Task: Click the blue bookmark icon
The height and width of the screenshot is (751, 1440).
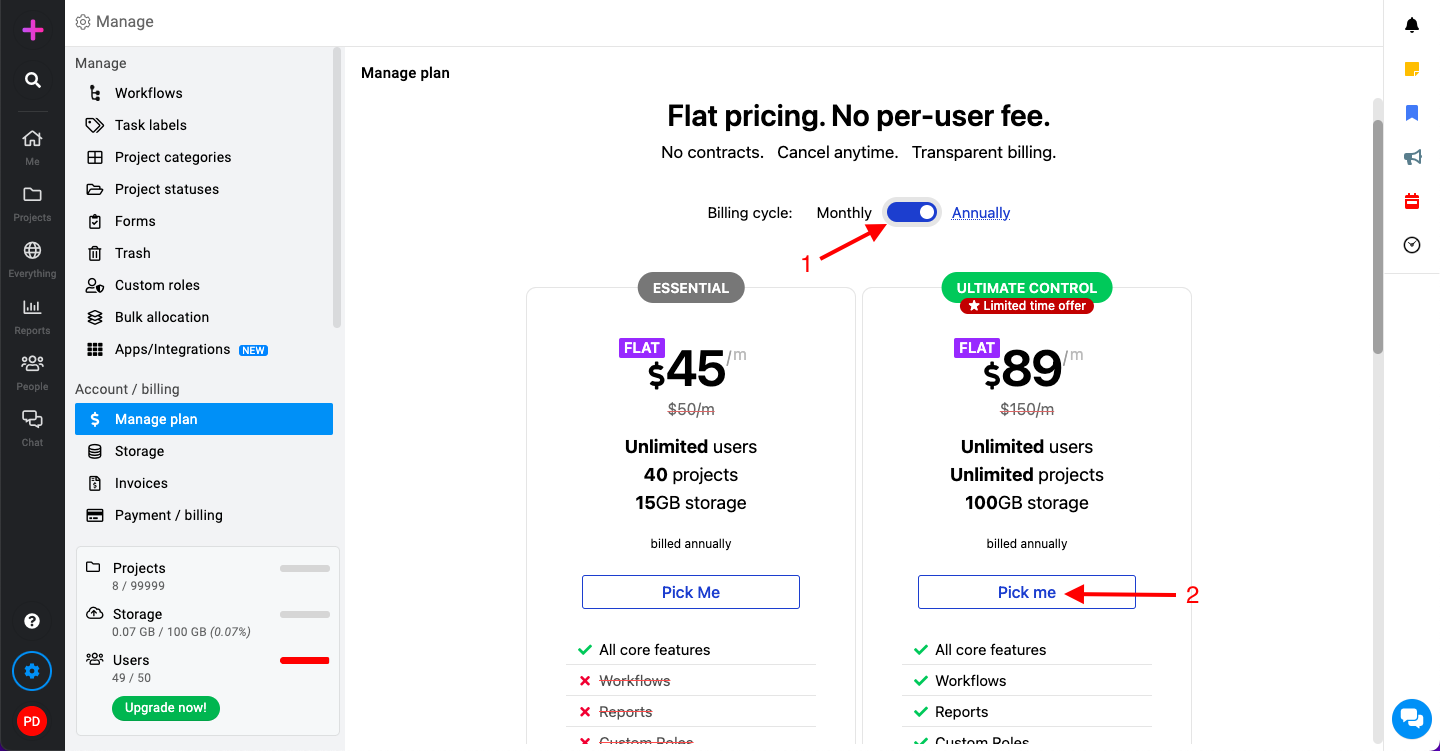Action: 1412,113
